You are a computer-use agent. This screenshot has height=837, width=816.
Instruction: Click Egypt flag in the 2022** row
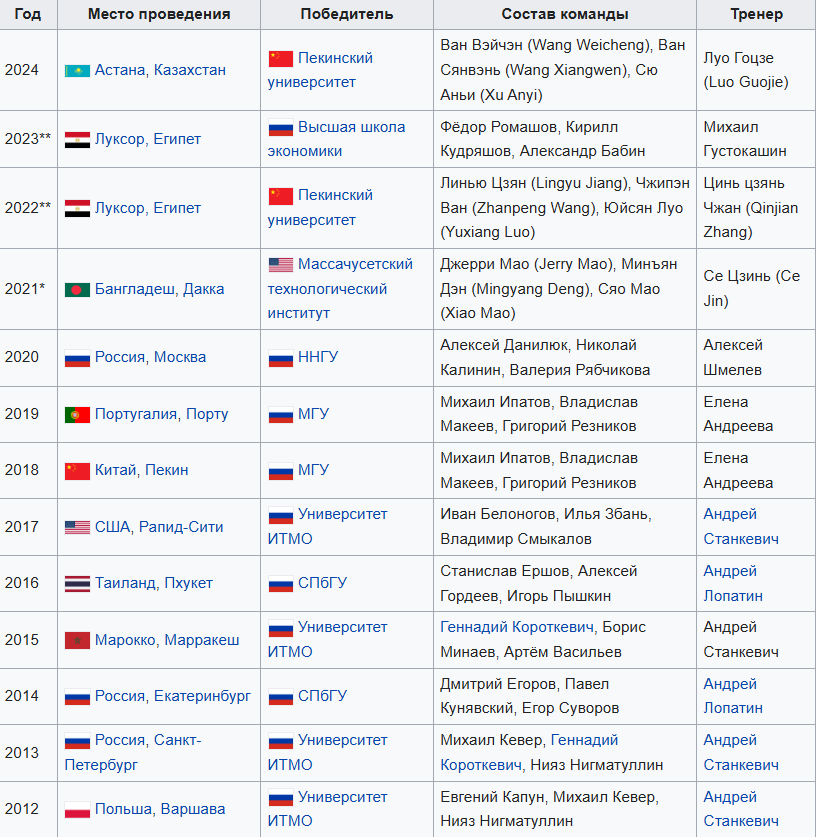coord(77,208)
